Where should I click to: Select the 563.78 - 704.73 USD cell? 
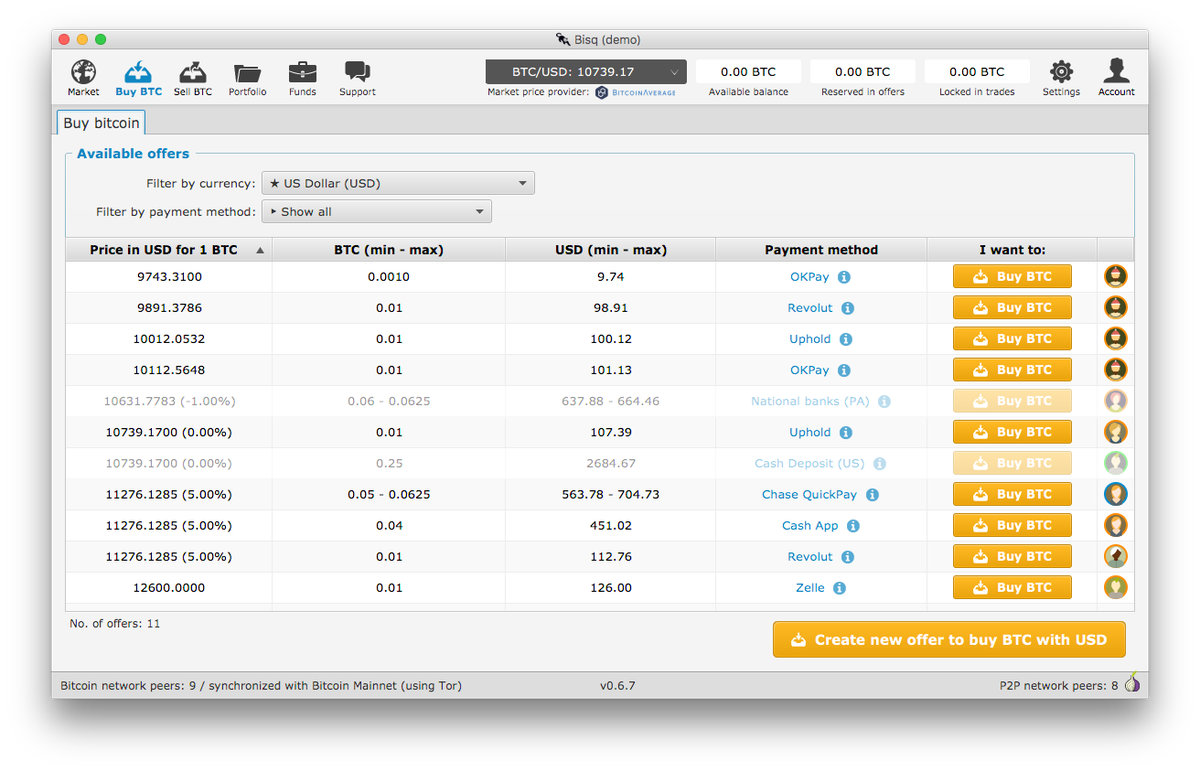611,495
